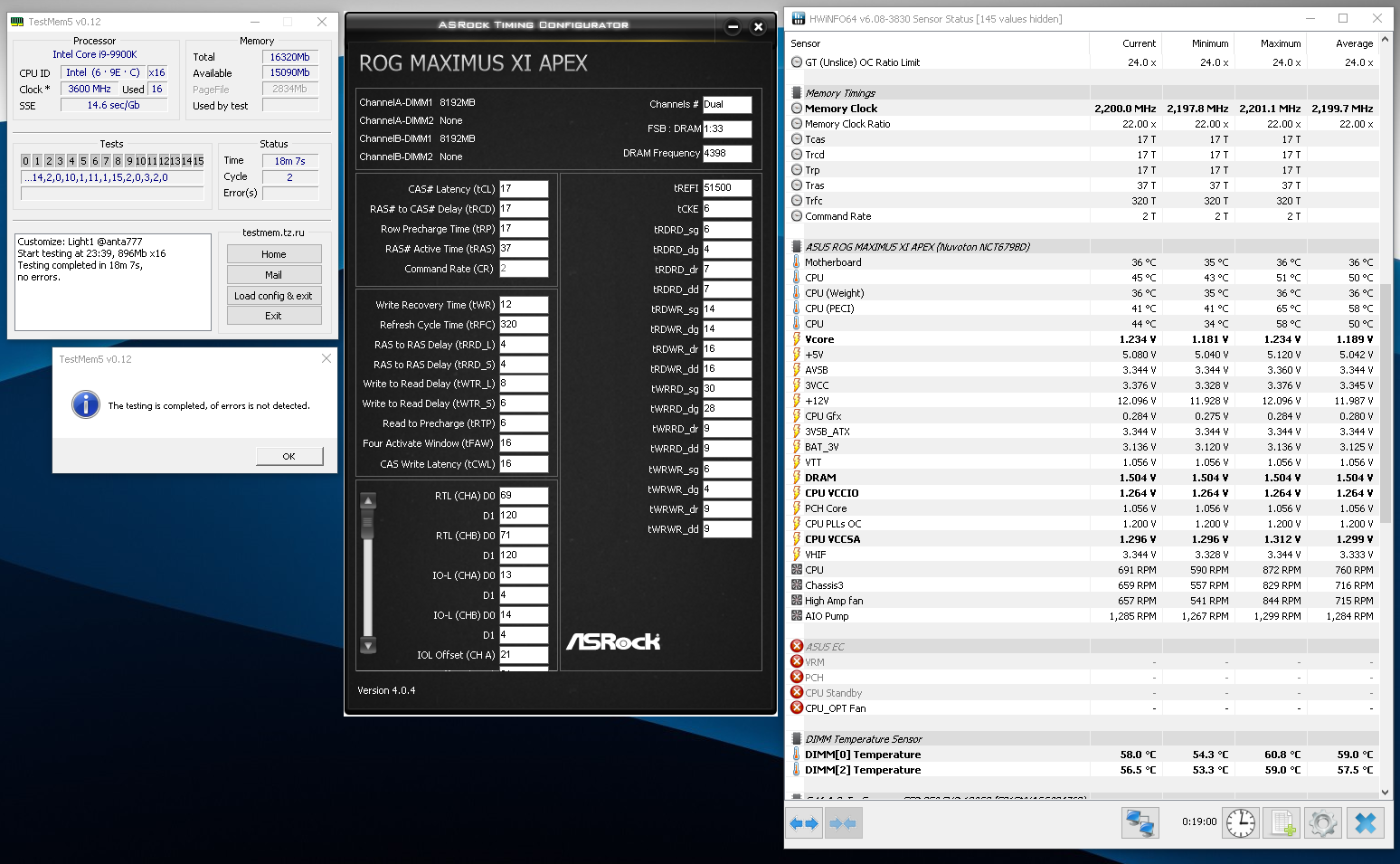Viewport: 1400px width, 864px height.
Task: Click the Command Rate (CR) field in ASRock
Action: point(524,269)
